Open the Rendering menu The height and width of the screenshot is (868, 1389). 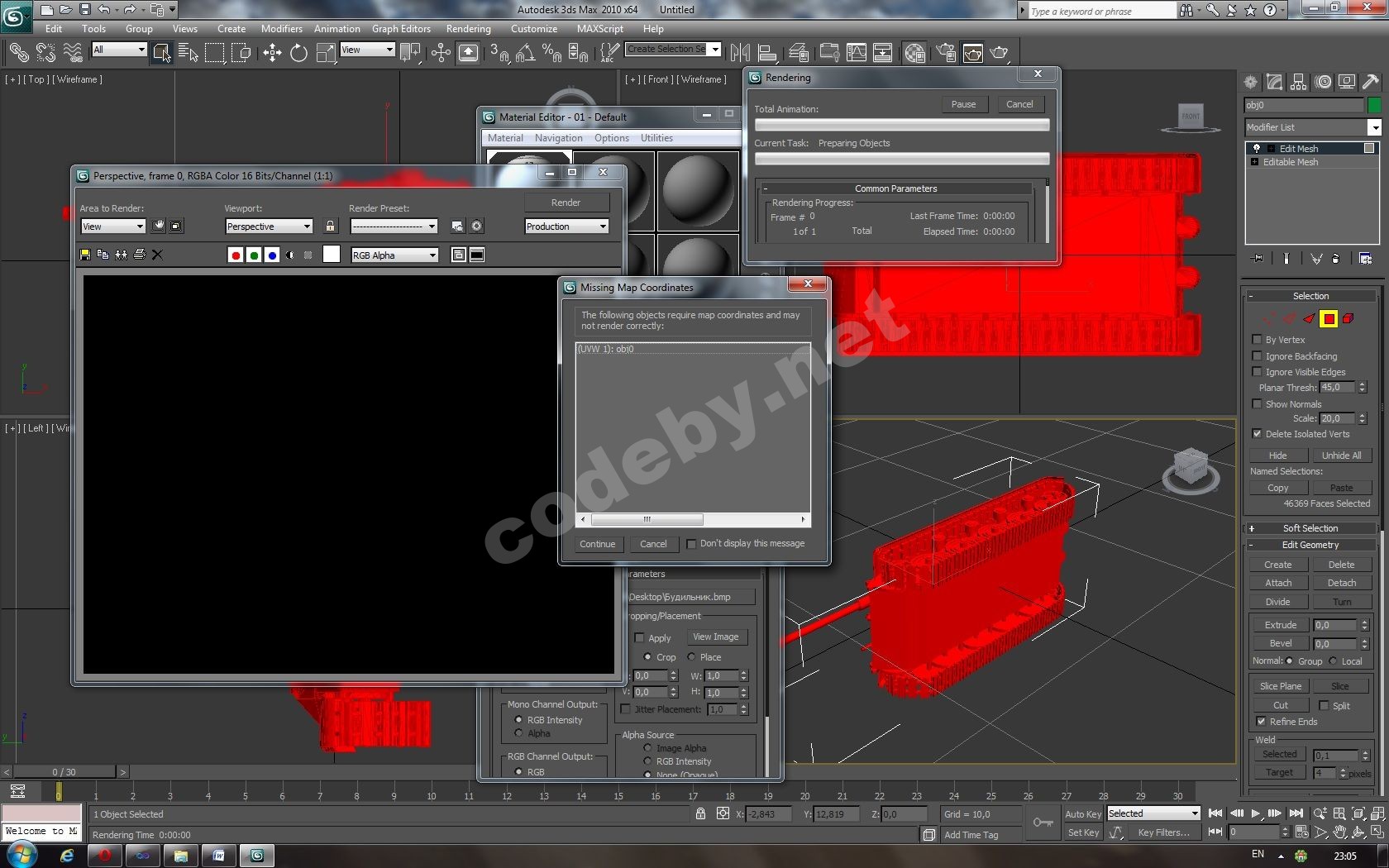(468, 28)
